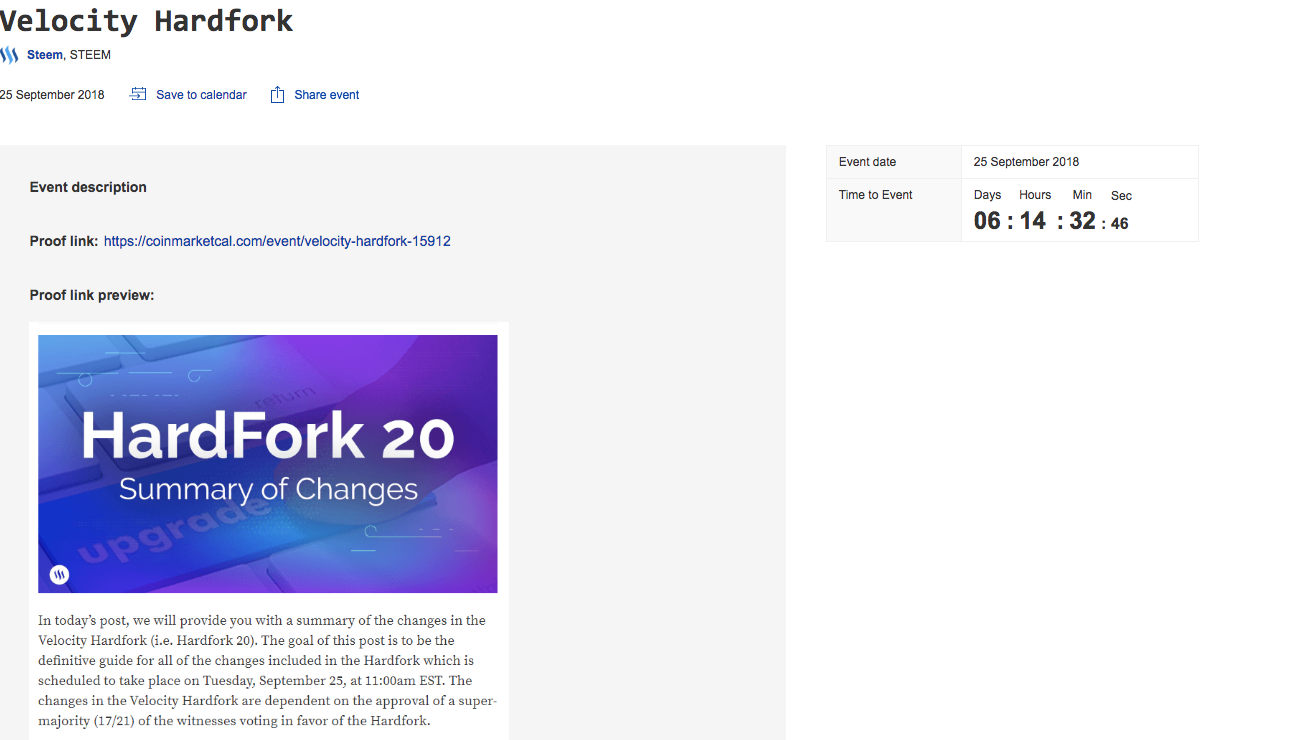Screen dimensions: 1310x740
Task: Click the Days countdown value 06
Action: (x=987, y=221)
